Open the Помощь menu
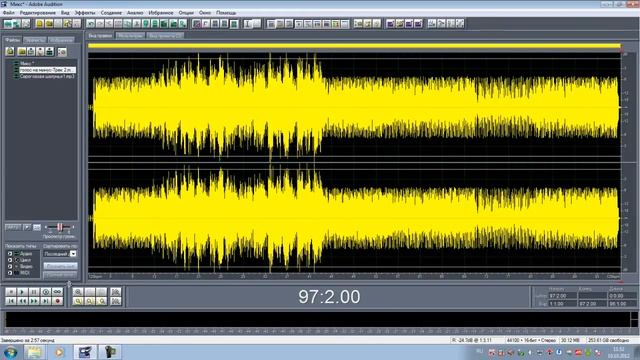 point(226,13)
